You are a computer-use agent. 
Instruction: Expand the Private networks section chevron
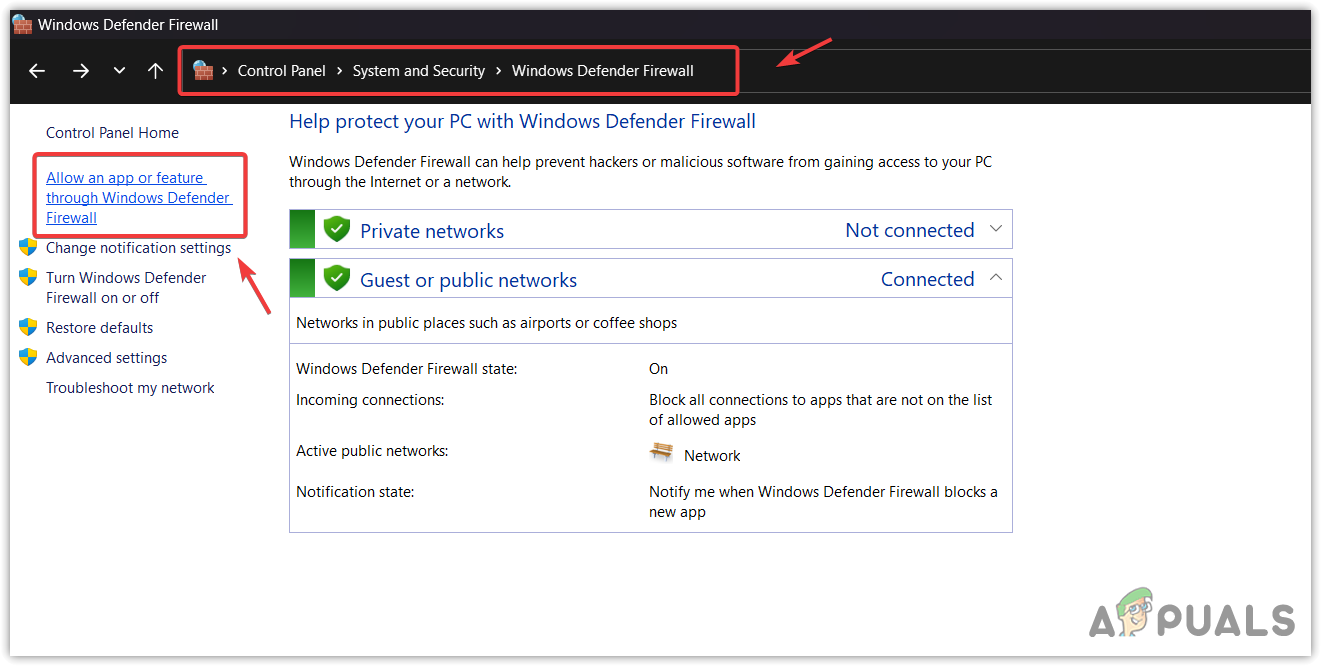[x=995, y=229]
